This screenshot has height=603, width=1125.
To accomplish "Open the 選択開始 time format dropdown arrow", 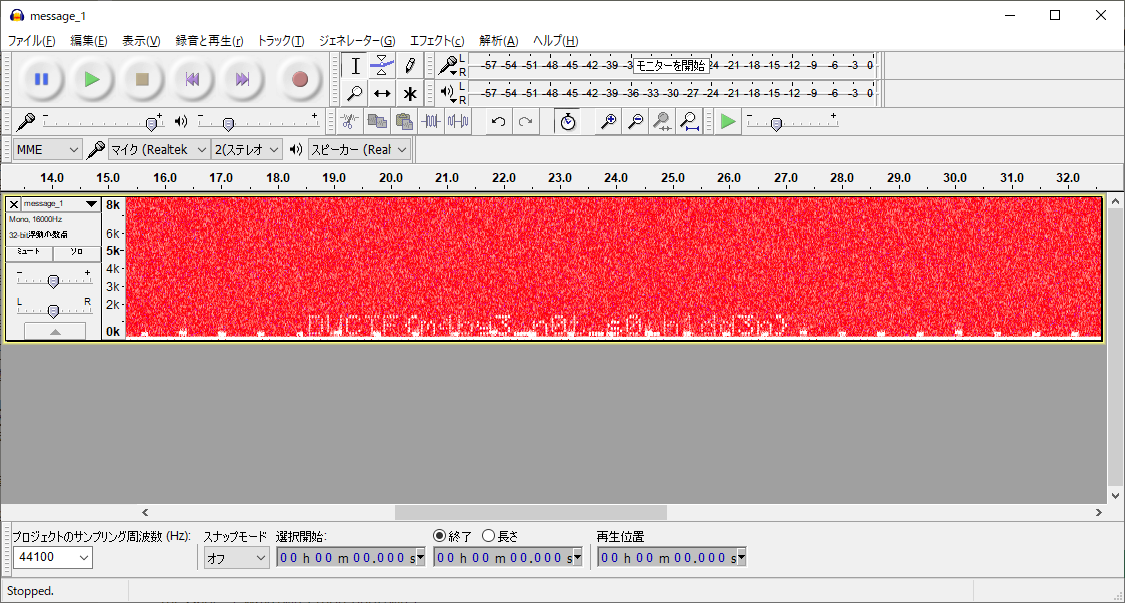I will pyautogui.click(x=421, y=557).
